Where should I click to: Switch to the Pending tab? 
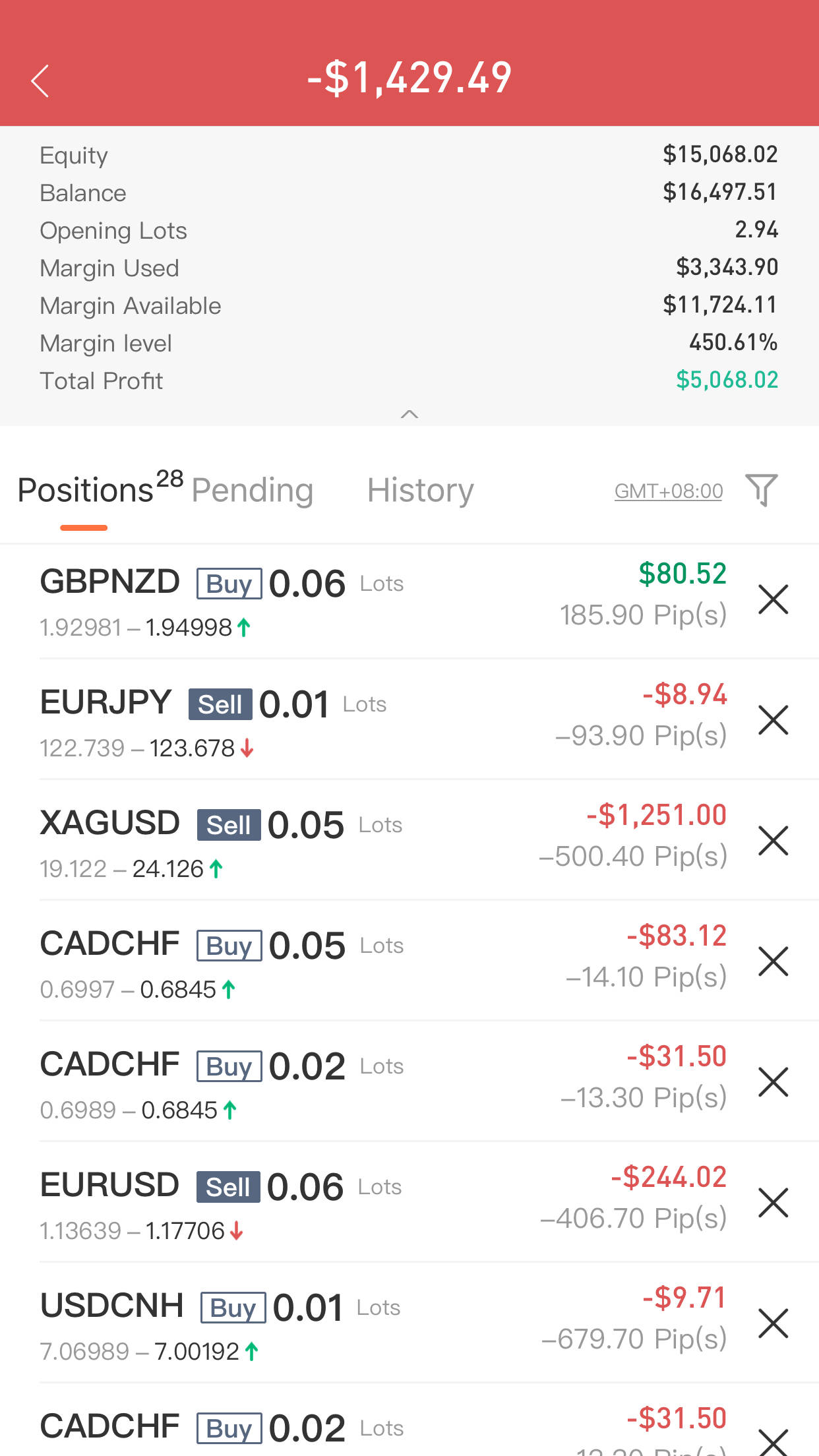[252, 491]
